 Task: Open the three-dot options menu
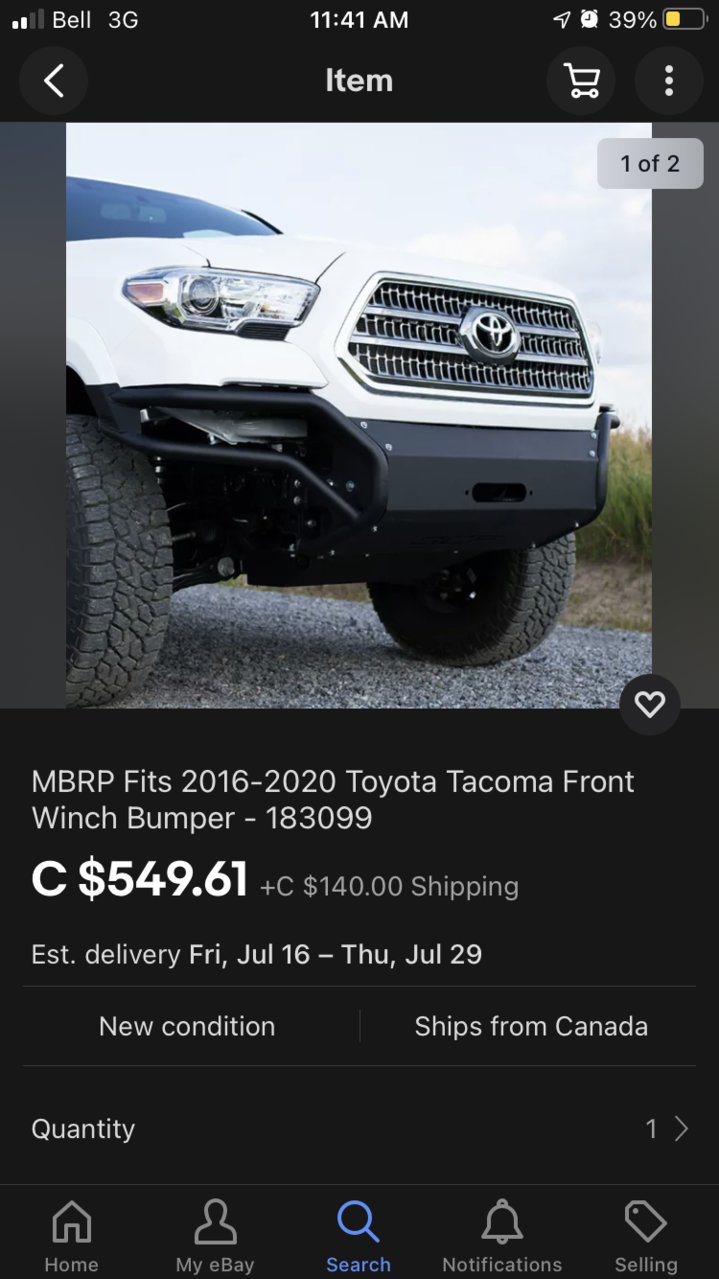(x=669, y=81)
